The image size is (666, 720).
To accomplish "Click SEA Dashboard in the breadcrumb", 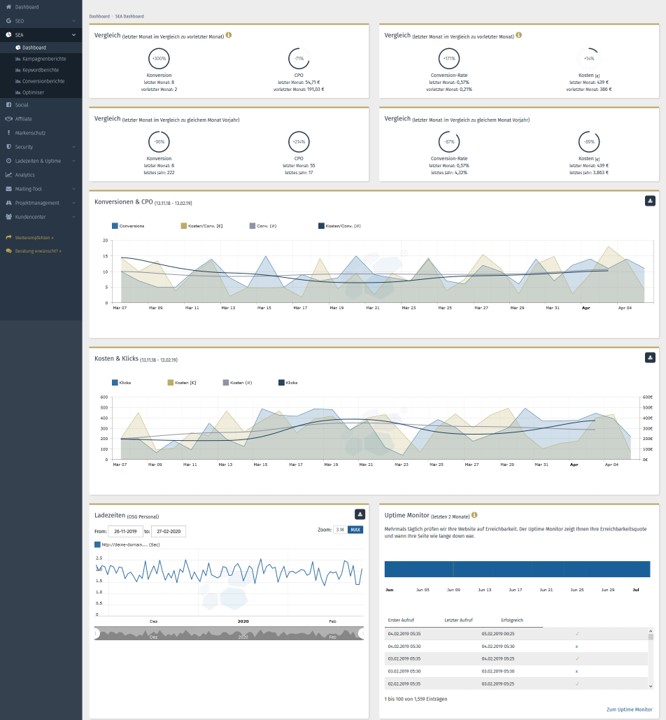I will pyautogui.click(x=130, y=16).
